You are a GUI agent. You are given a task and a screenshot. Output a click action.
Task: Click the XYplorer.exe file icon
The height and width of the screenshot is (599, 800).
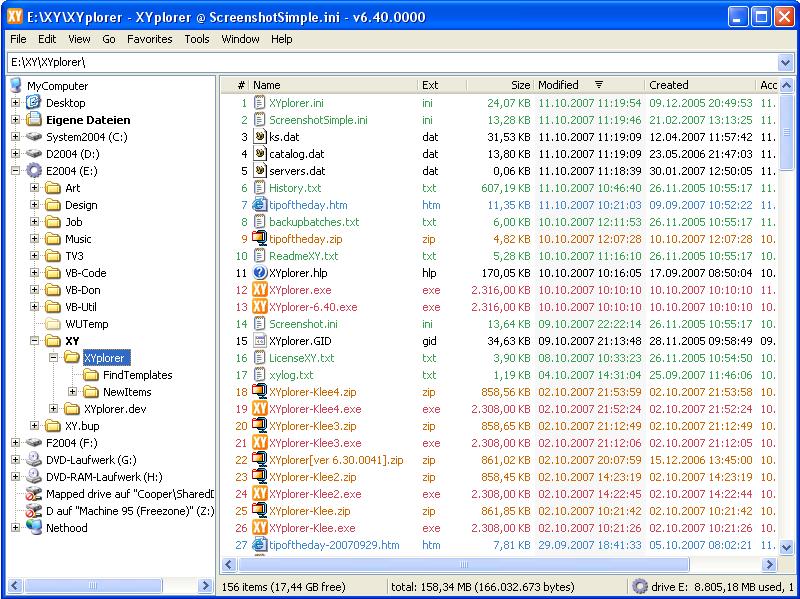click(260, 290)
